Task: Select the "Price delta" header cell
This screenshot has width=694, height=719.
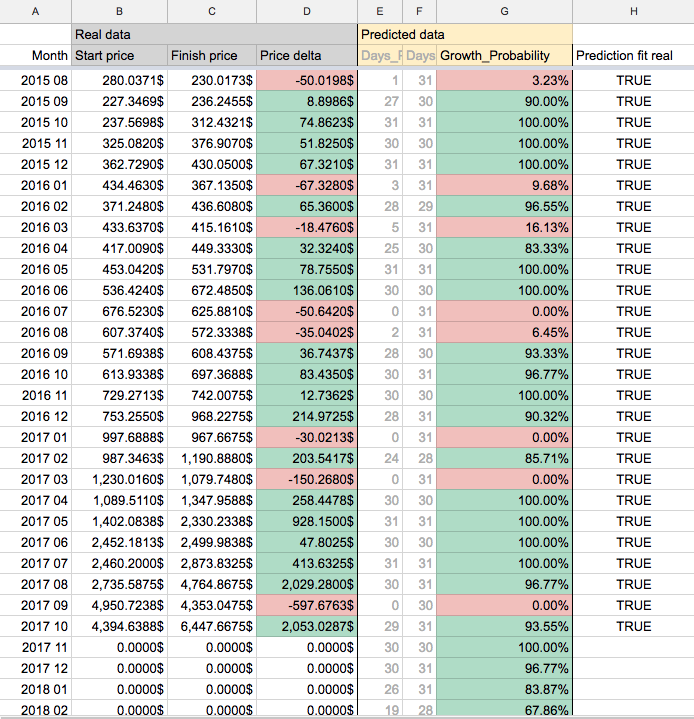Action: (x=306, y=56)
